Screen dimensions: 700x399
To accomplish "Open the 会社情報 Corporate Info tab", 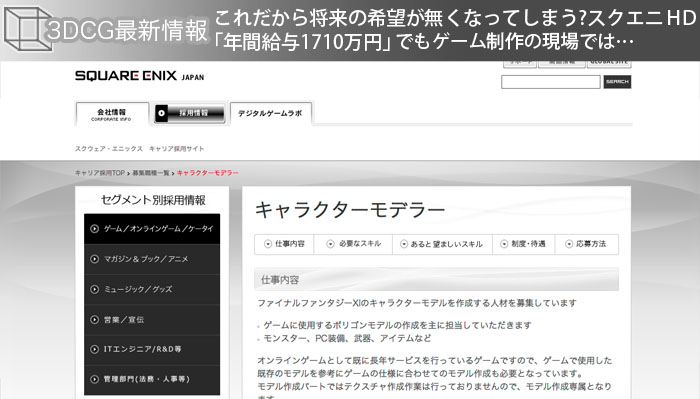I will (x=112, y=114).
